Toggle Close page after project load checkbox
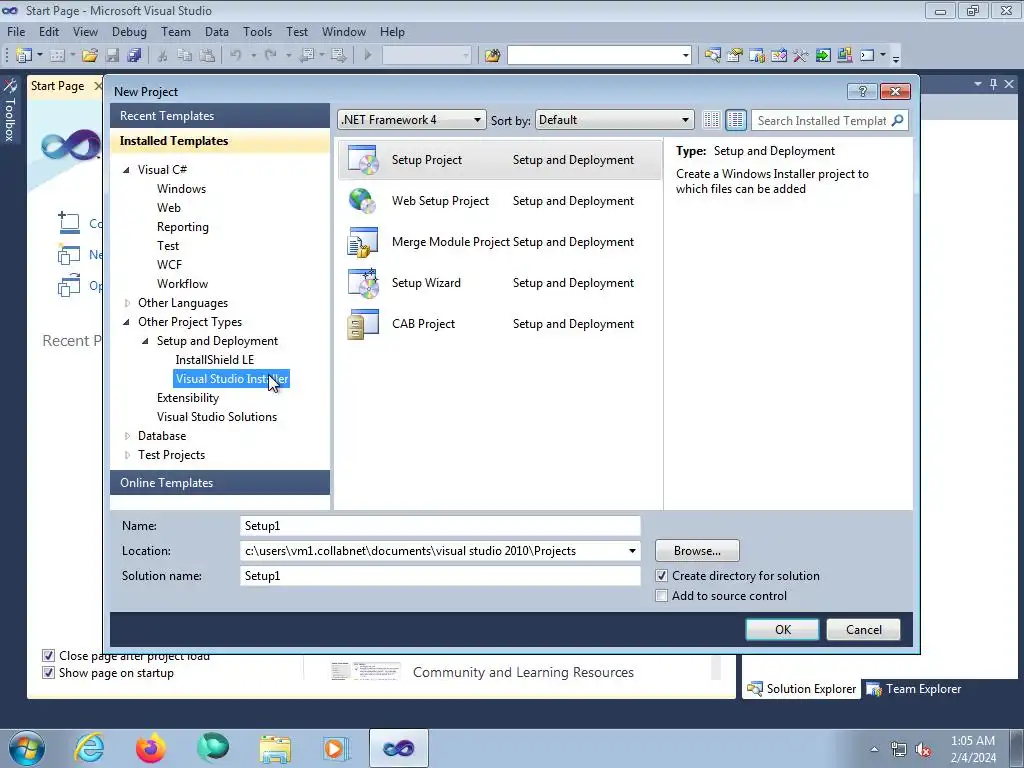Image resolution: width=1024 pixels, height=768 pixels. tap(48, 656)
